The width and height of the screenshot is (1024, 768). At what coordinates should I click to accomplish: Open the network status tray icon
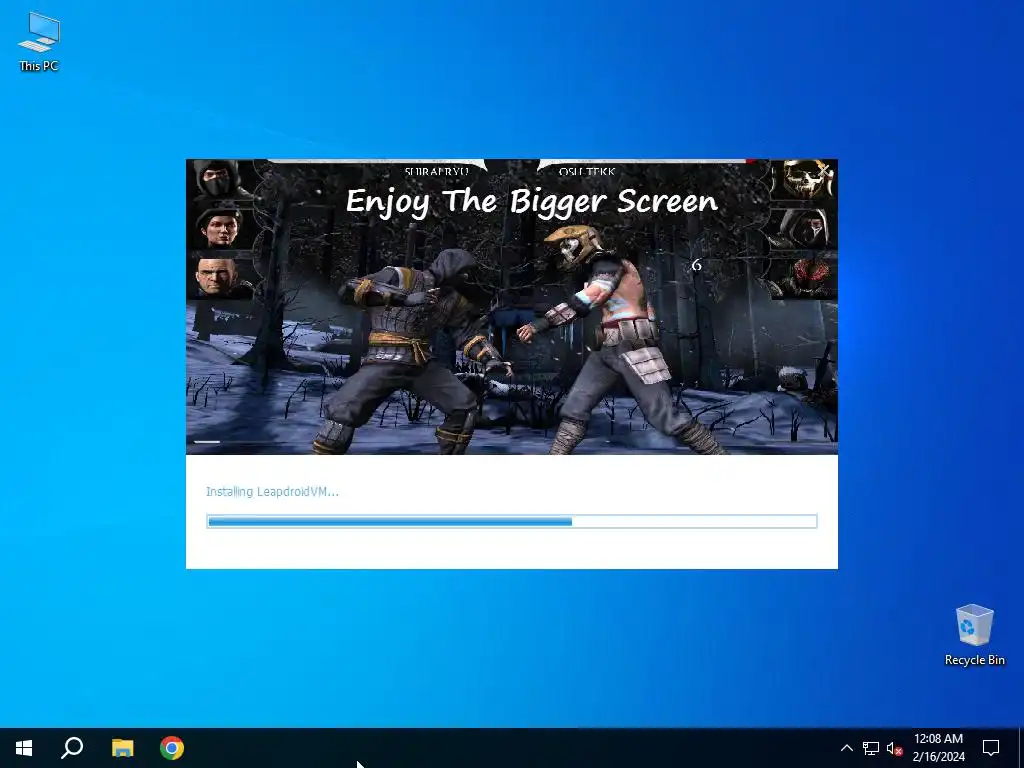pos(871,748)
